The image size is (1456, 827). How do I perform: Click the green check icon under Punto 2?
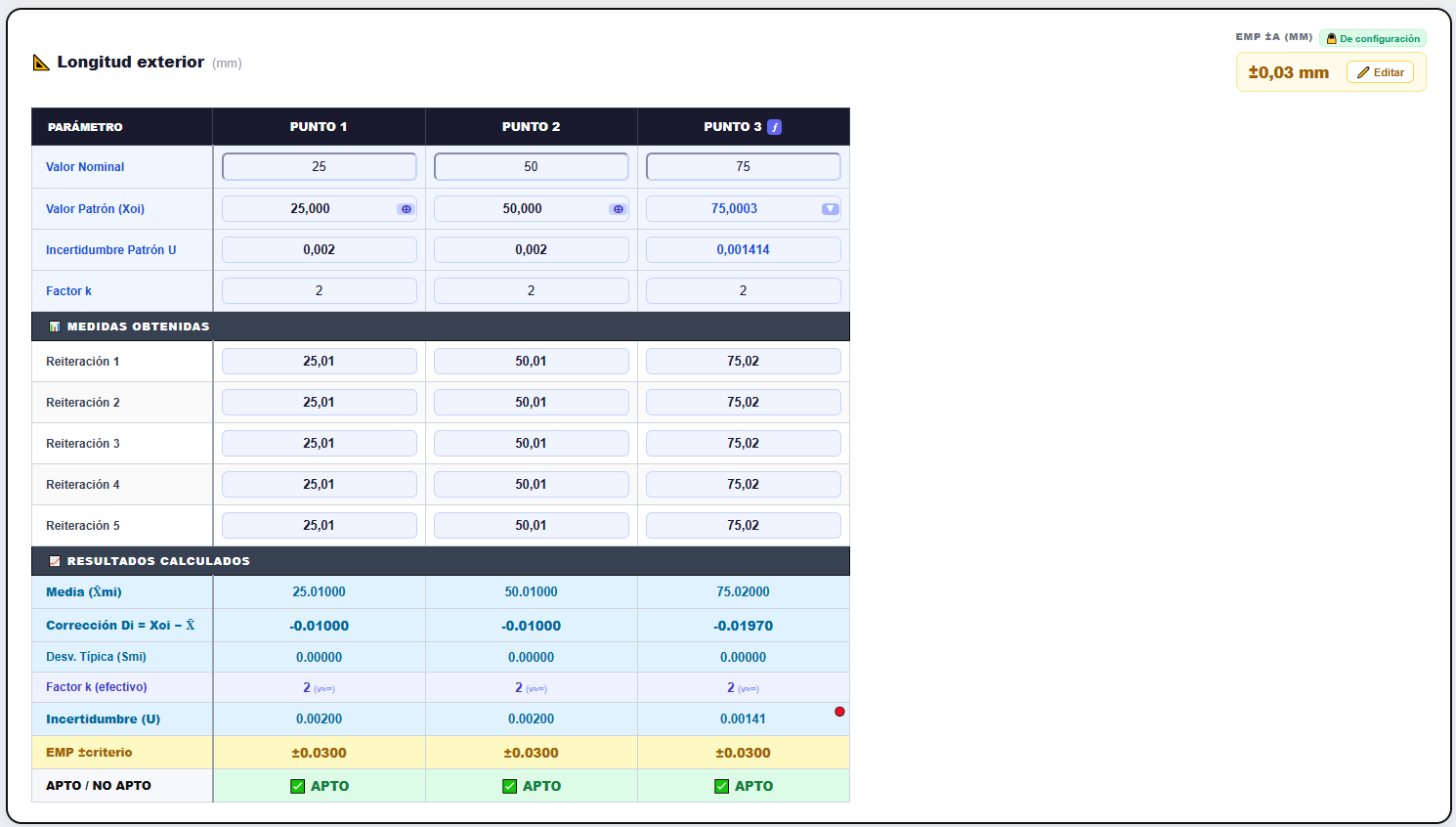click(x=510, y=786)
